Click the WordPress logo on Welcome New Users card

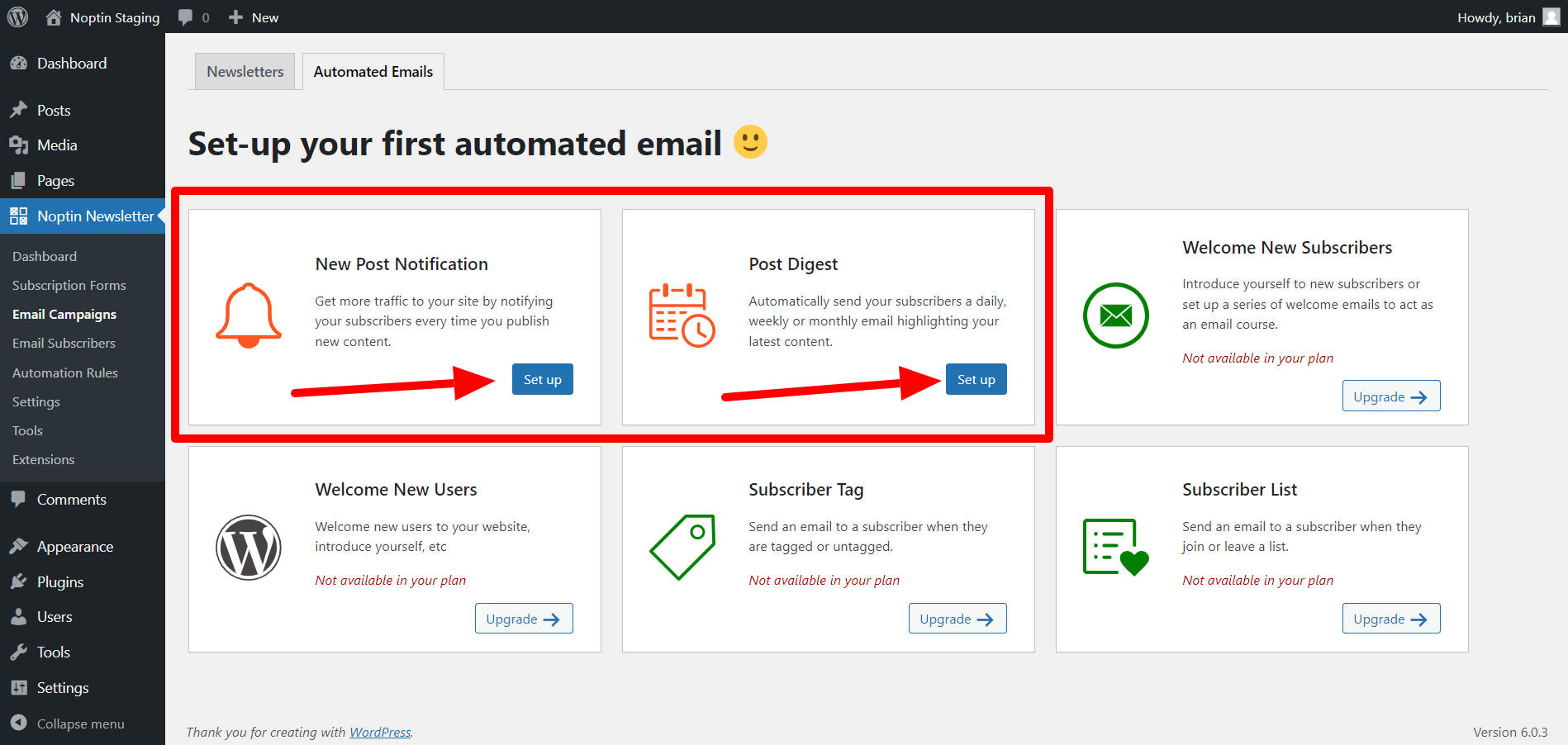248,547
